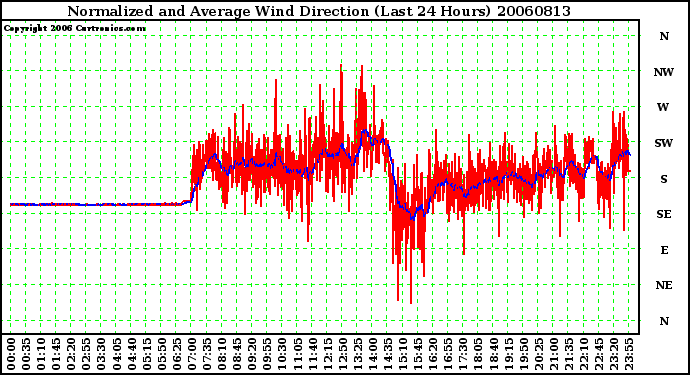The width and height of the screenshot is (690, 375).
Task: Click the 21:00 time axis label
Action: click(554, 354)
